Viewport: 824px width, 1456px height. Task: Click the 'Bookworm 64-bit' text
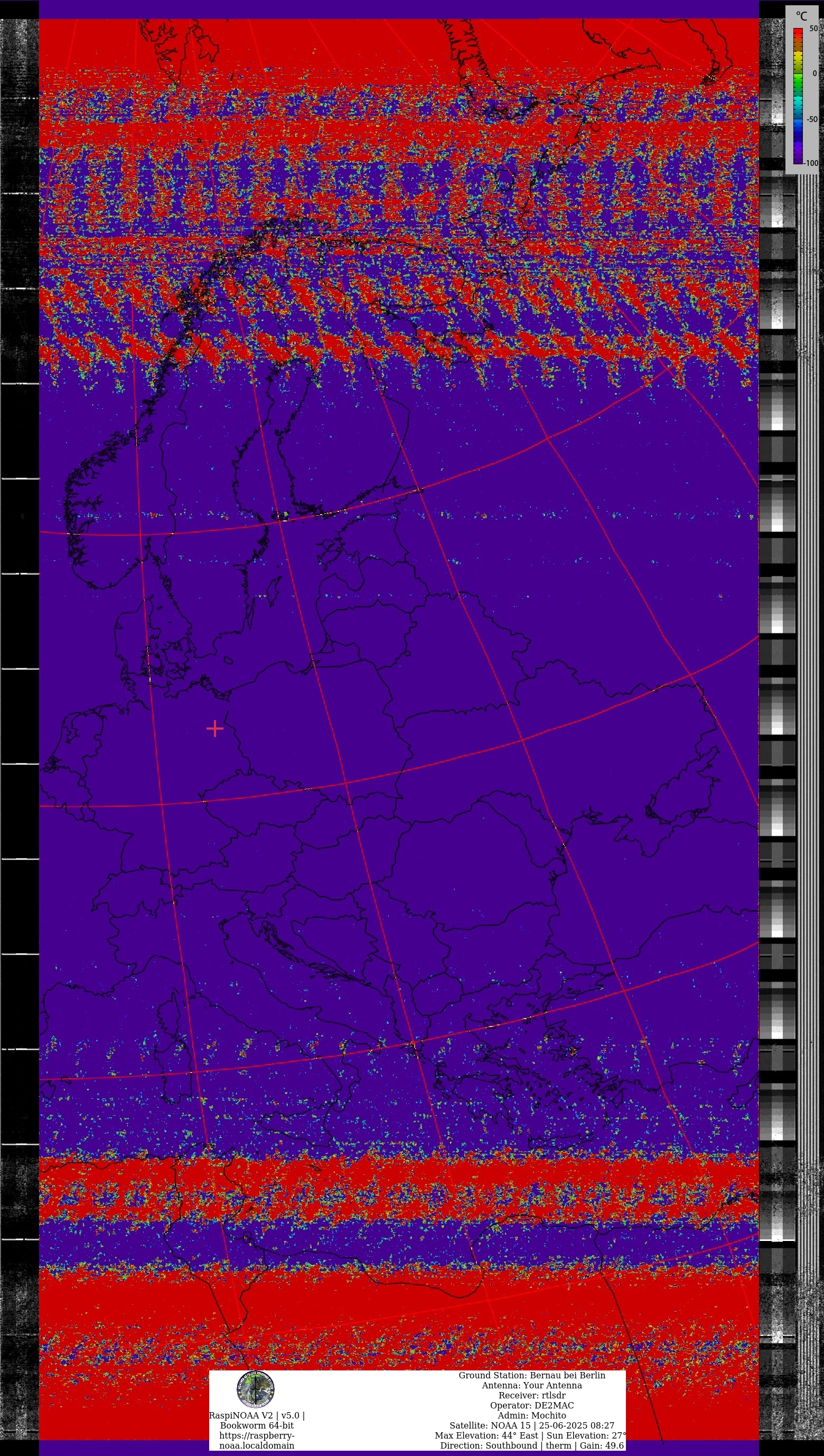[x=257, y=1425]
